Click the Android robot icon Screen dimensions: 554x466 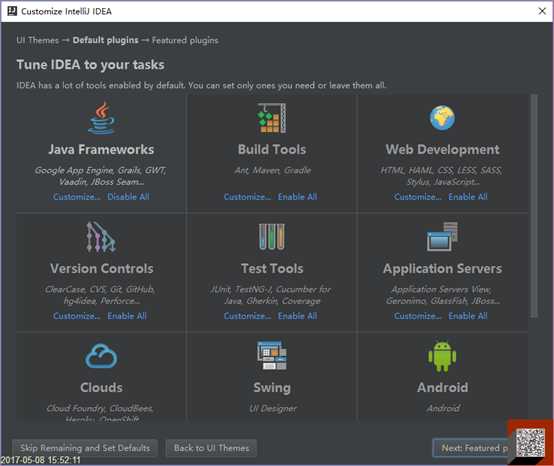tap(442, 356)
